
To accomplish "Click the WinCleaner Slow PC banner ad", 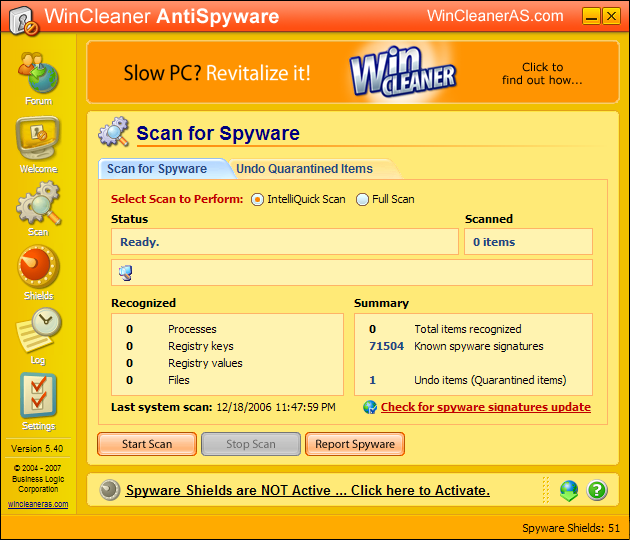I will 352,73.
